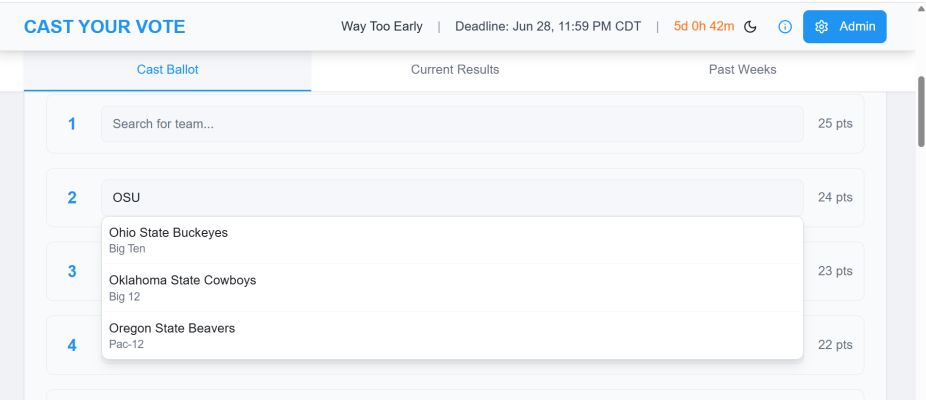Click the 25 pts label on row one
Viewport: 926px width, 400px height.
click(835, 124)
